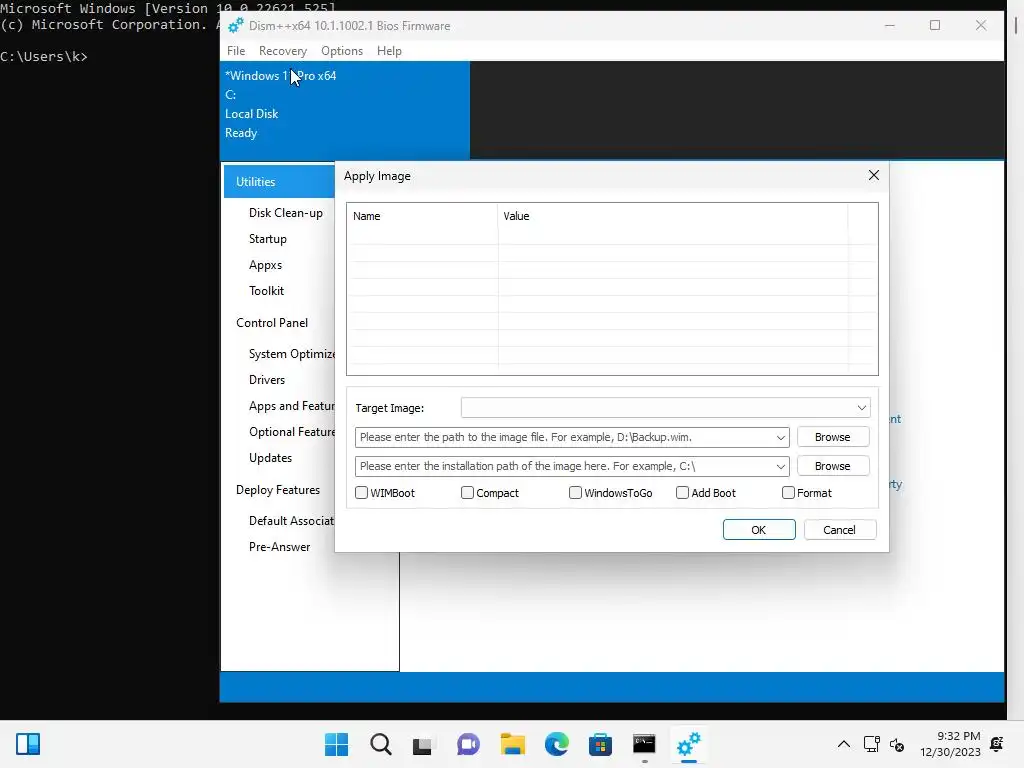Open taskbar Search
This screenshot has width=1024, height=768.
pos(381,744)
